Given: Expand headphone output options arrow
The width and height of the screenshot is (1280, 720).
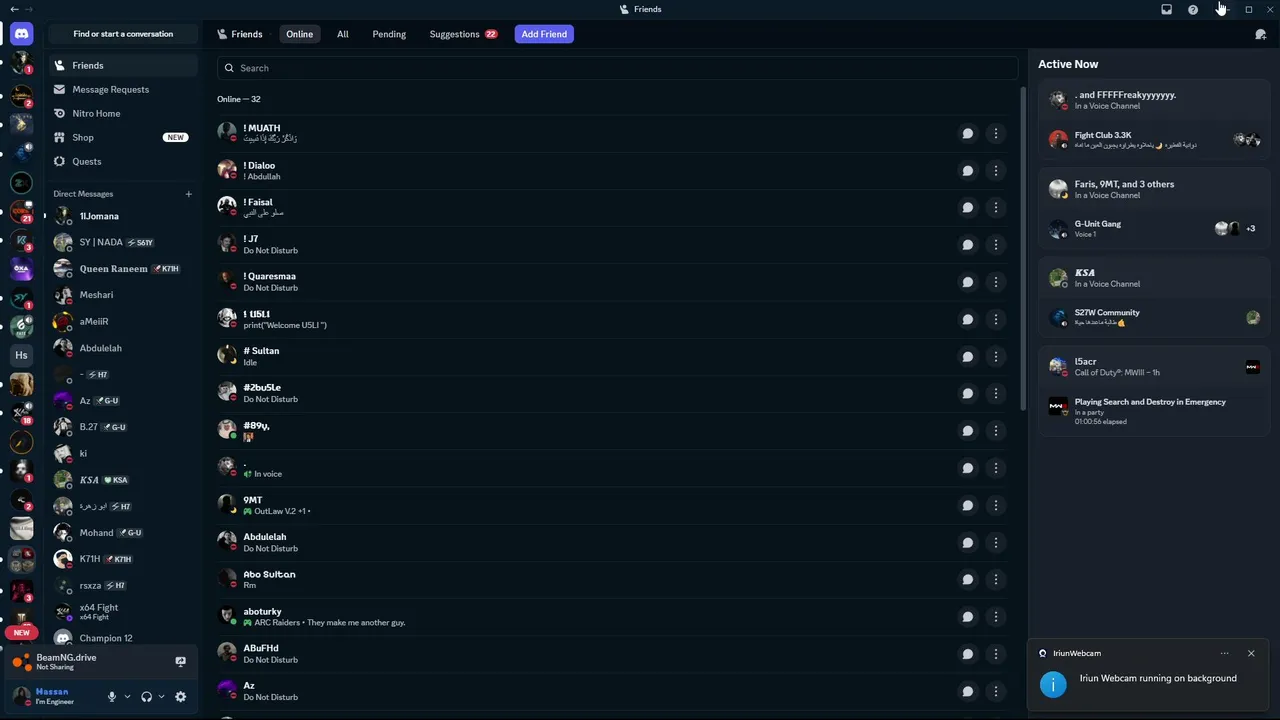Looking at the screenshot, I should point(161,697).
